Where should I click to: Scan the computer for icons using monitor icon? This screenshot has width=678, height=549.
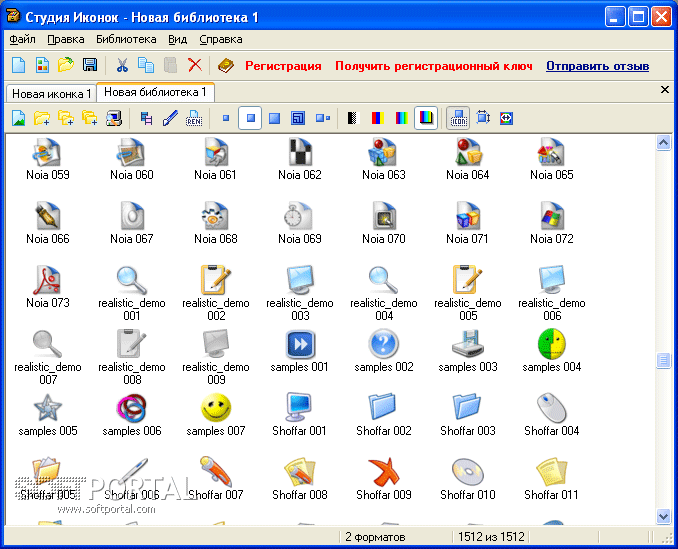tap(114, 118)
